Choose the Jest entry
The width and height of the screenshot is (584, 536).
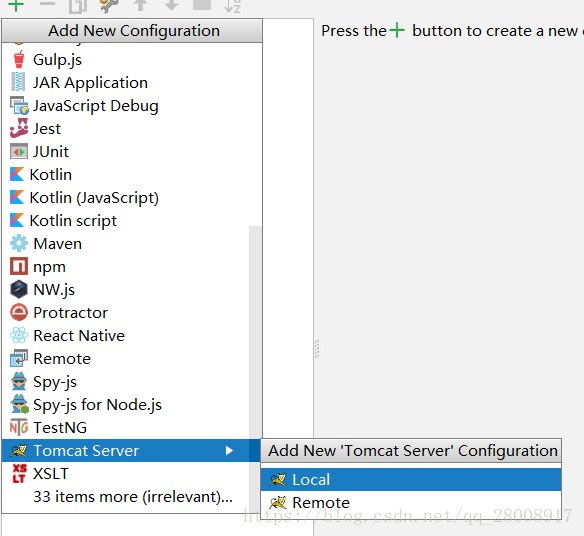[132, 129]
